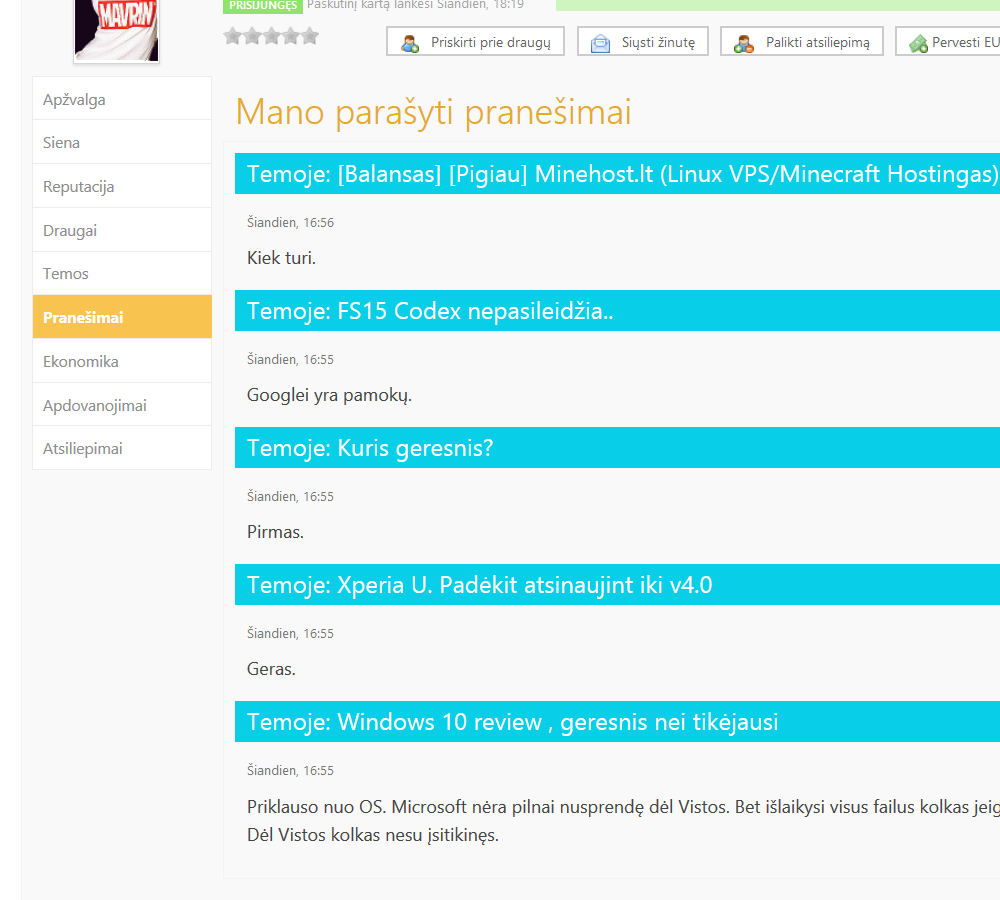The image size is (1000, 900).
Task: Open the Ekonomika sidebar item
Action: click(x=122, y=361)
